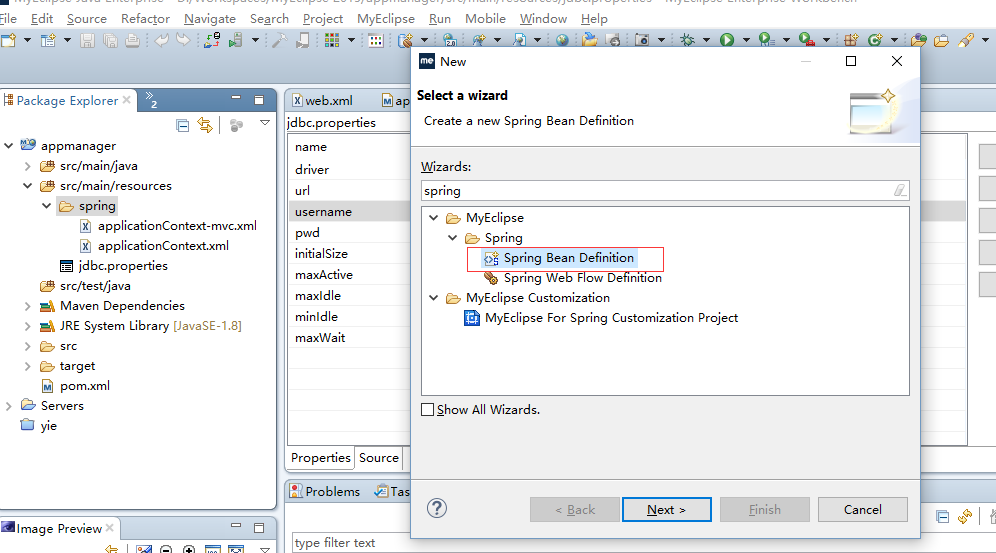Click the Cancel button
Image resolution: width=996 pixels, height=553 pixels.
862,509
